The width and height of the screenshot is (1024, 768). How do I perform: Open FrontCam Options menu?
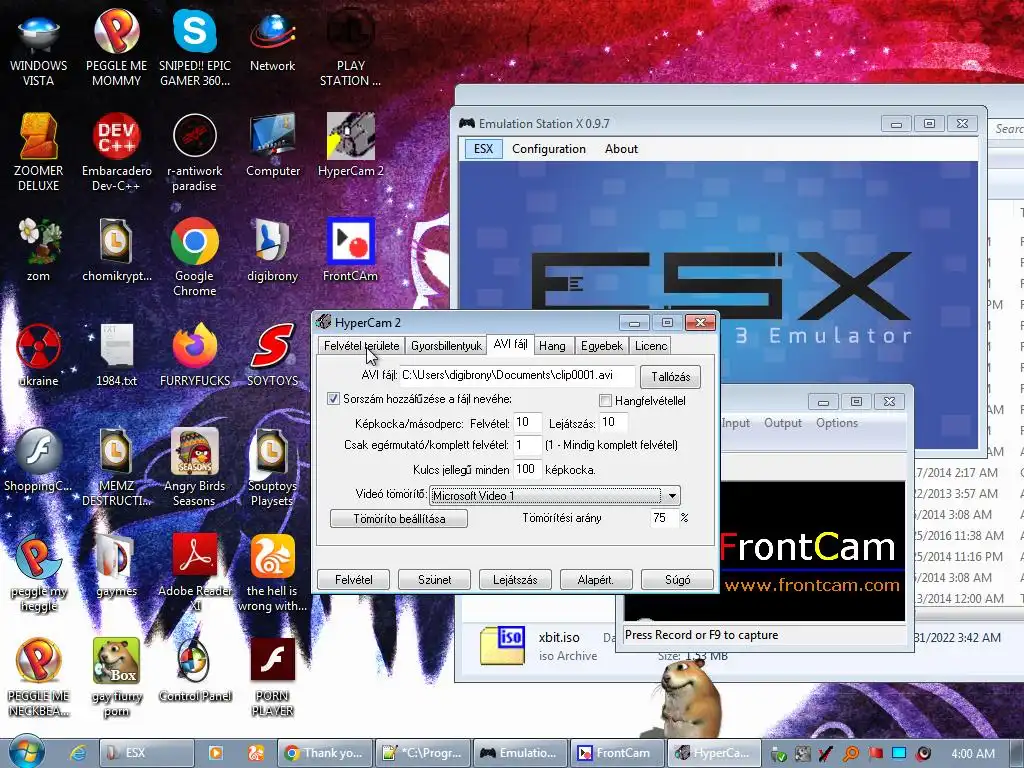[837, 423]
